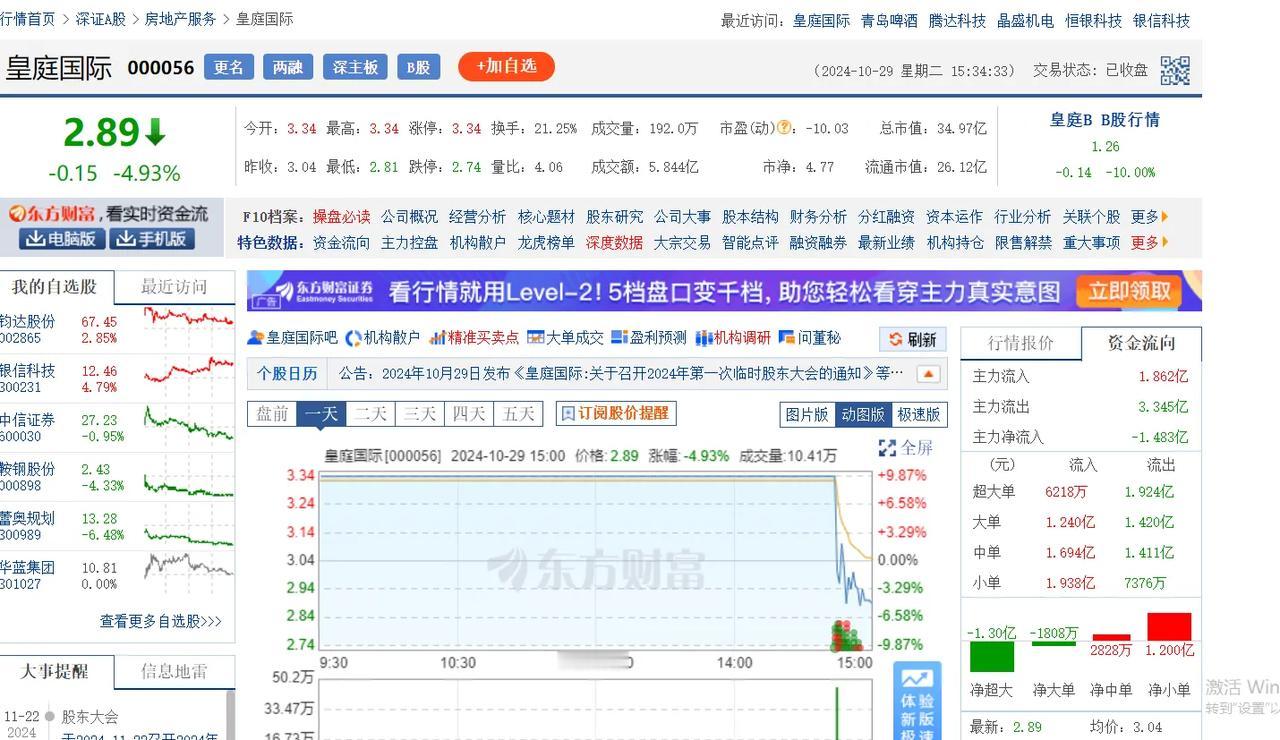This screenshot has width=1280, height=740.
Task: Switch chart to 极速版 mode
Action: pyautogui.click(x=919, y=414)
